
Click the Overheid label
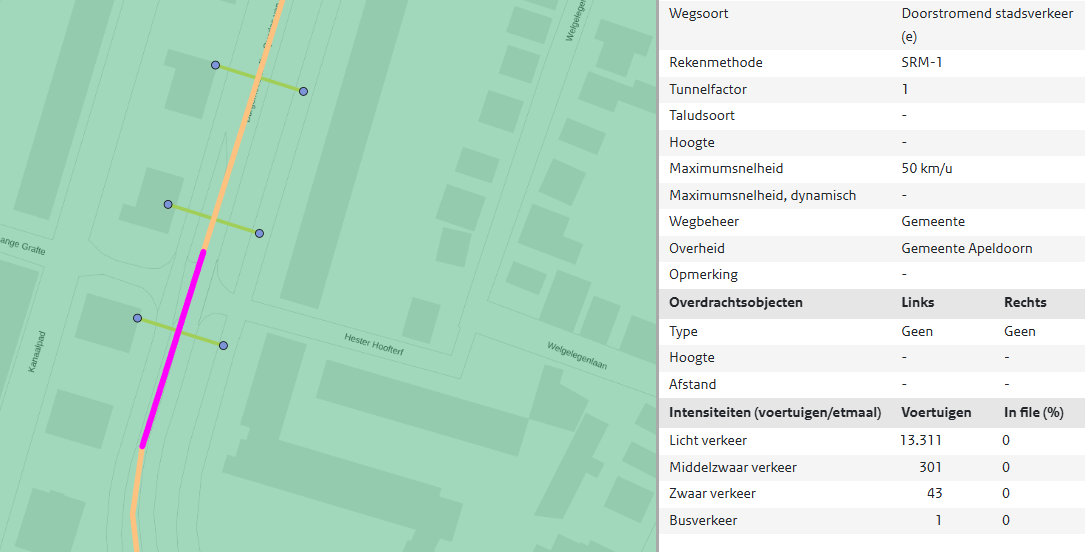tap(697, 248)
